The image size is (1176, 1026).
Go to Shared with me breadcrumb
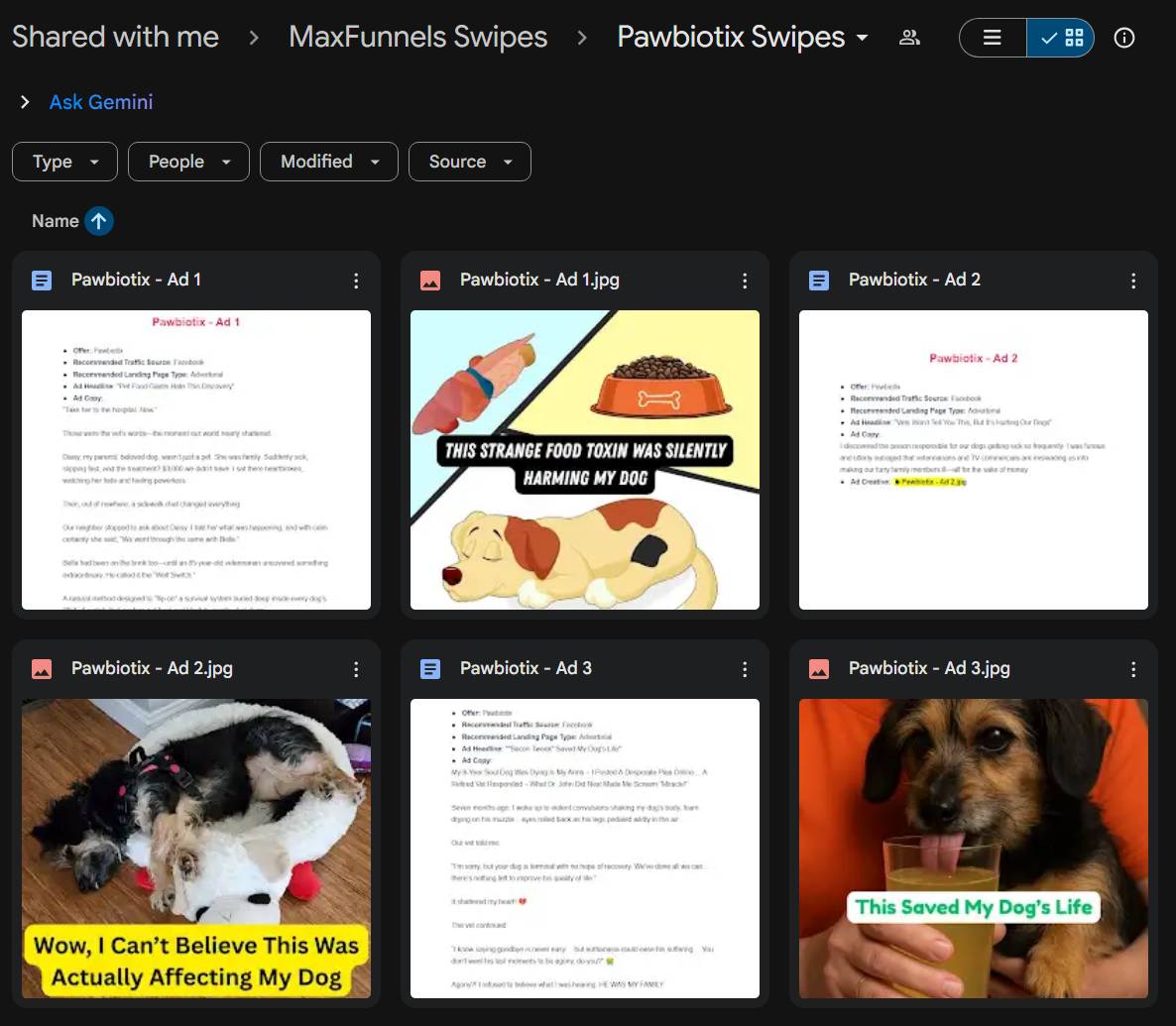[x=115, y=38]
